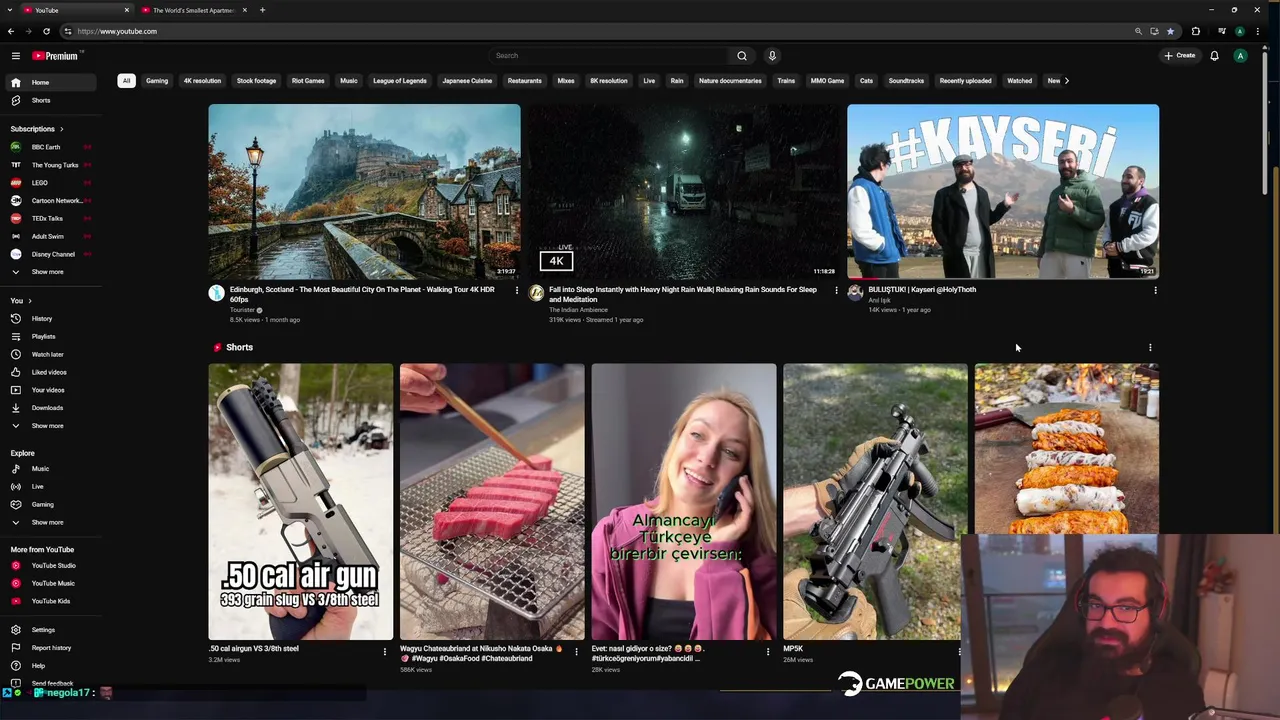
Task: Select the Recently uploaded chip
Action: point(965,81)
